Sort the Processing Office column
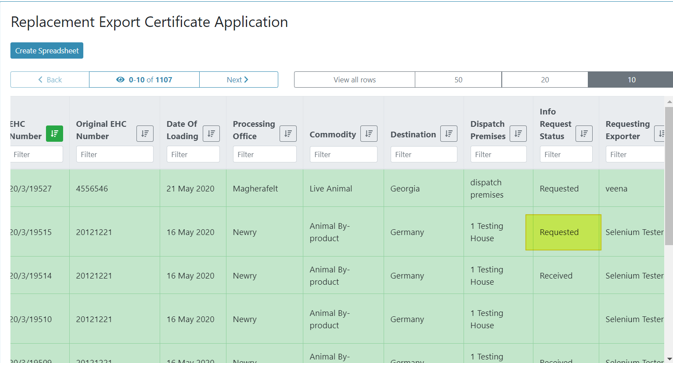 click(288, 133)
